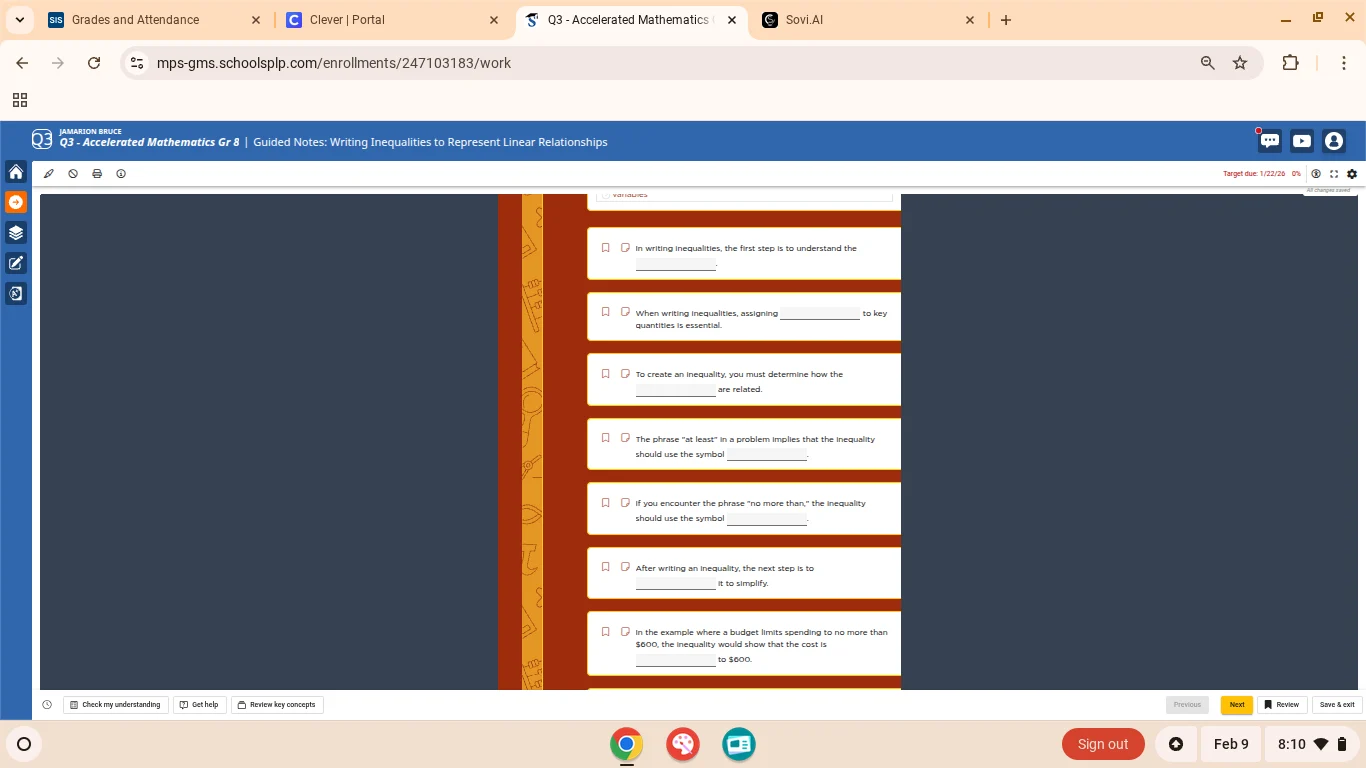
Task: Toggle bookmark on the 'no more than' question
Action: pyautogui.click(x=605, y=502)
